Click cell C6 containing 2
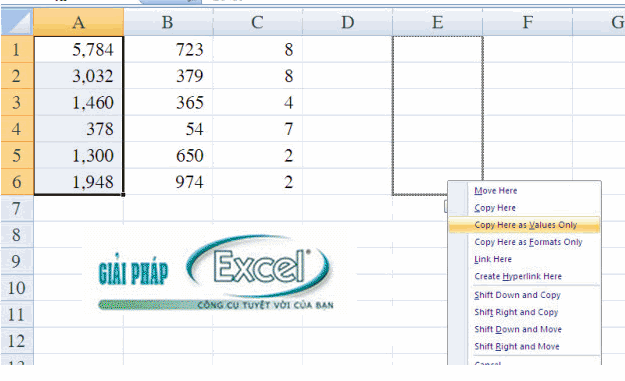The image size is (625, 381). pos(257,182)
